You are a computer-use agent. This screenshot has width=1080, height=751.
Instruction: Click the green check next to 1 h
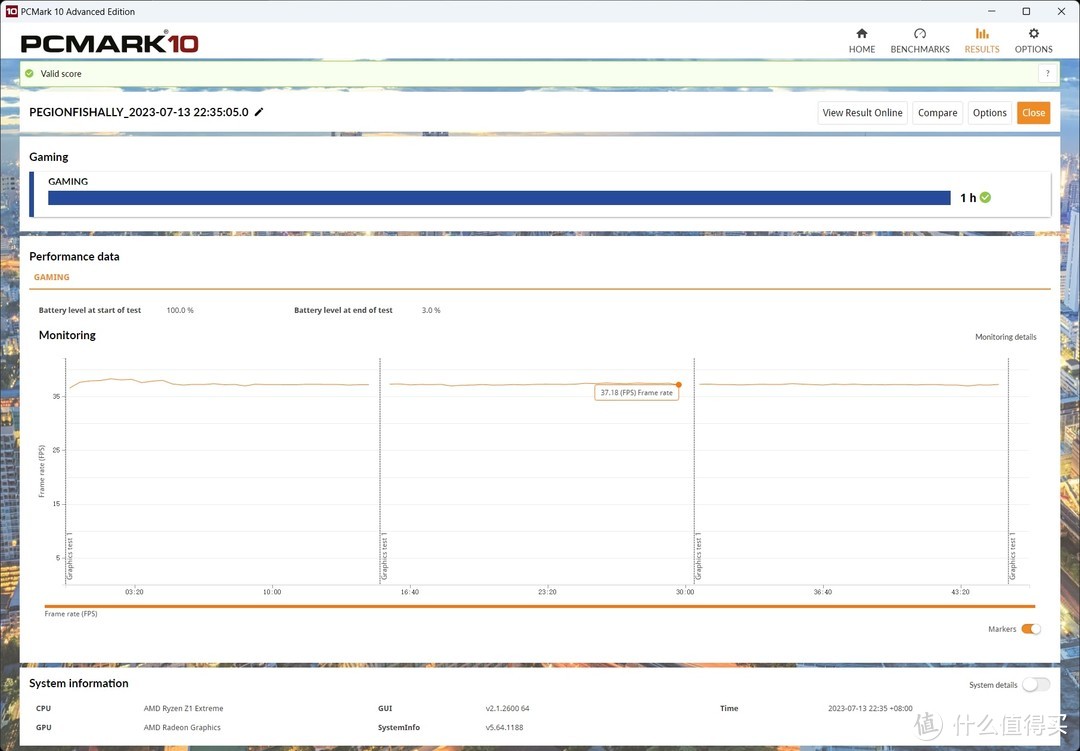click(986, 198)
